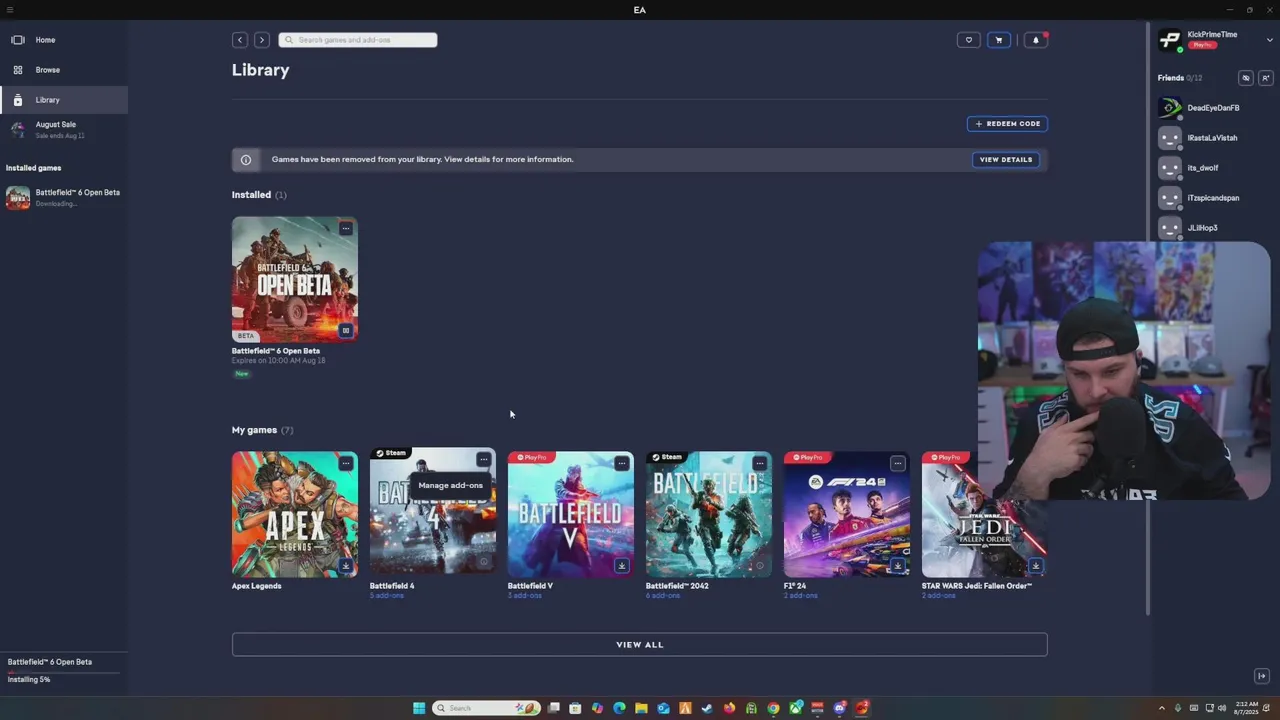Click download icon on Star Wars Jedi tile
The height and width of the screenshot is (720, 1280).
(1035, 566)
